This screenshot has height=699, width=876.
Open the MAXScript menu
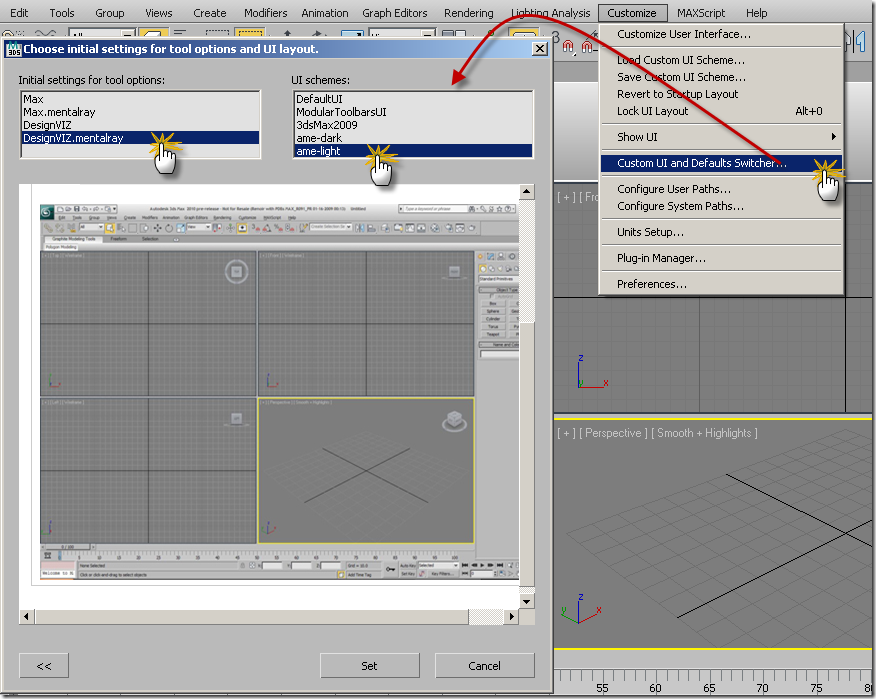click(x=701, y=13)
